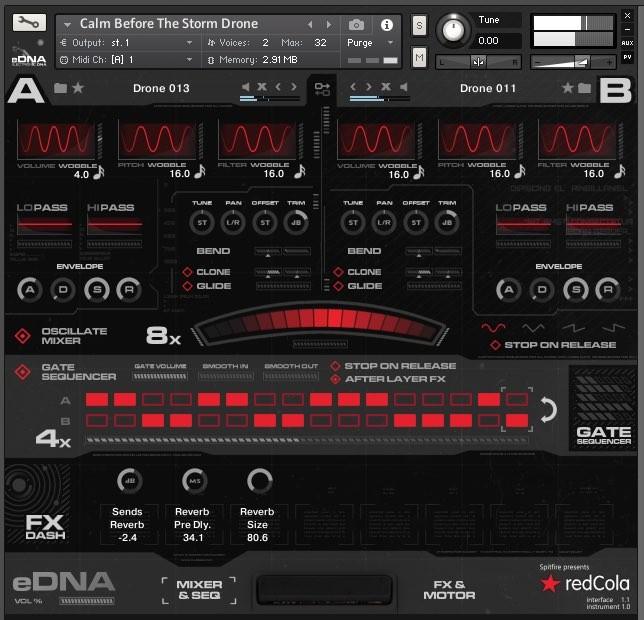The width and height of the screenshot is (644, 620).
Task: Enable Bay B Clone diamond toggle
Action: [x=338, y=272]
